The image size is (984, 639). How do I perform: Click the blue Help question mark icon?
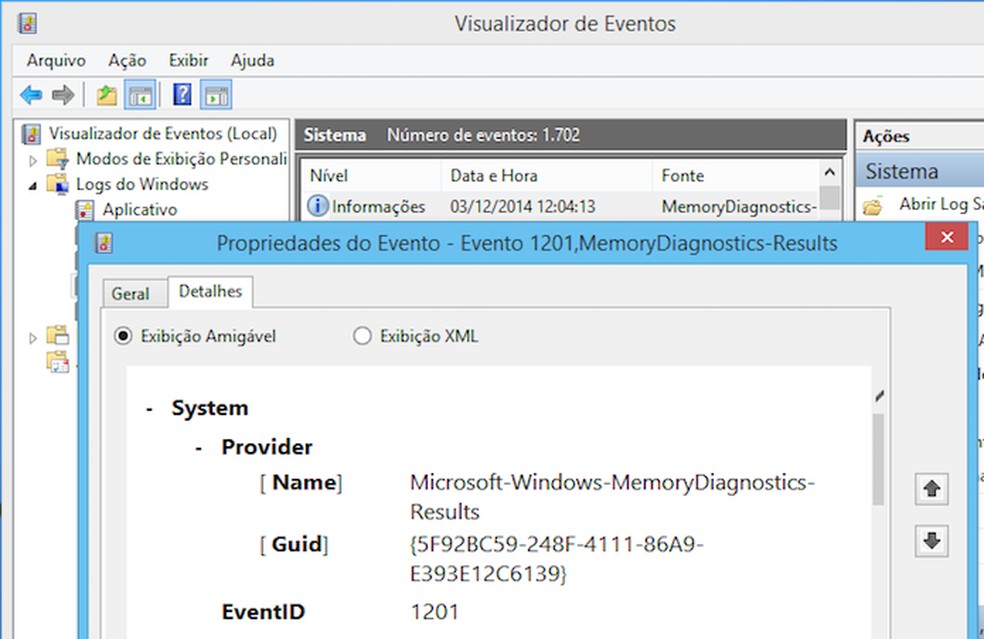[182, 95]
